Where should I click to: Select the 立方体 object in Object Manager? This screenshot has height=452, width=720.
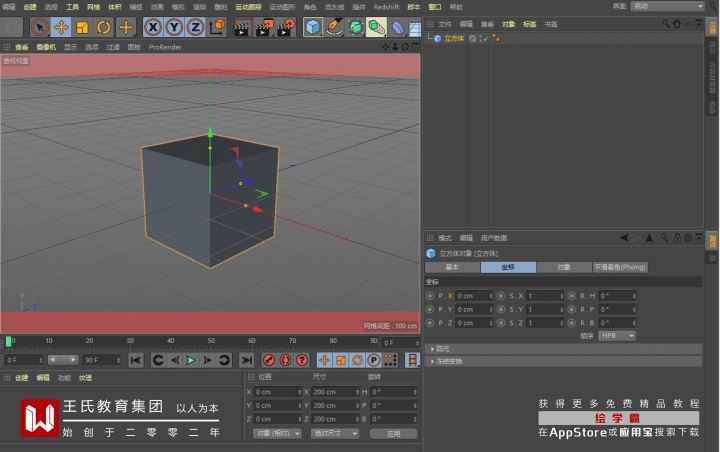453,38
